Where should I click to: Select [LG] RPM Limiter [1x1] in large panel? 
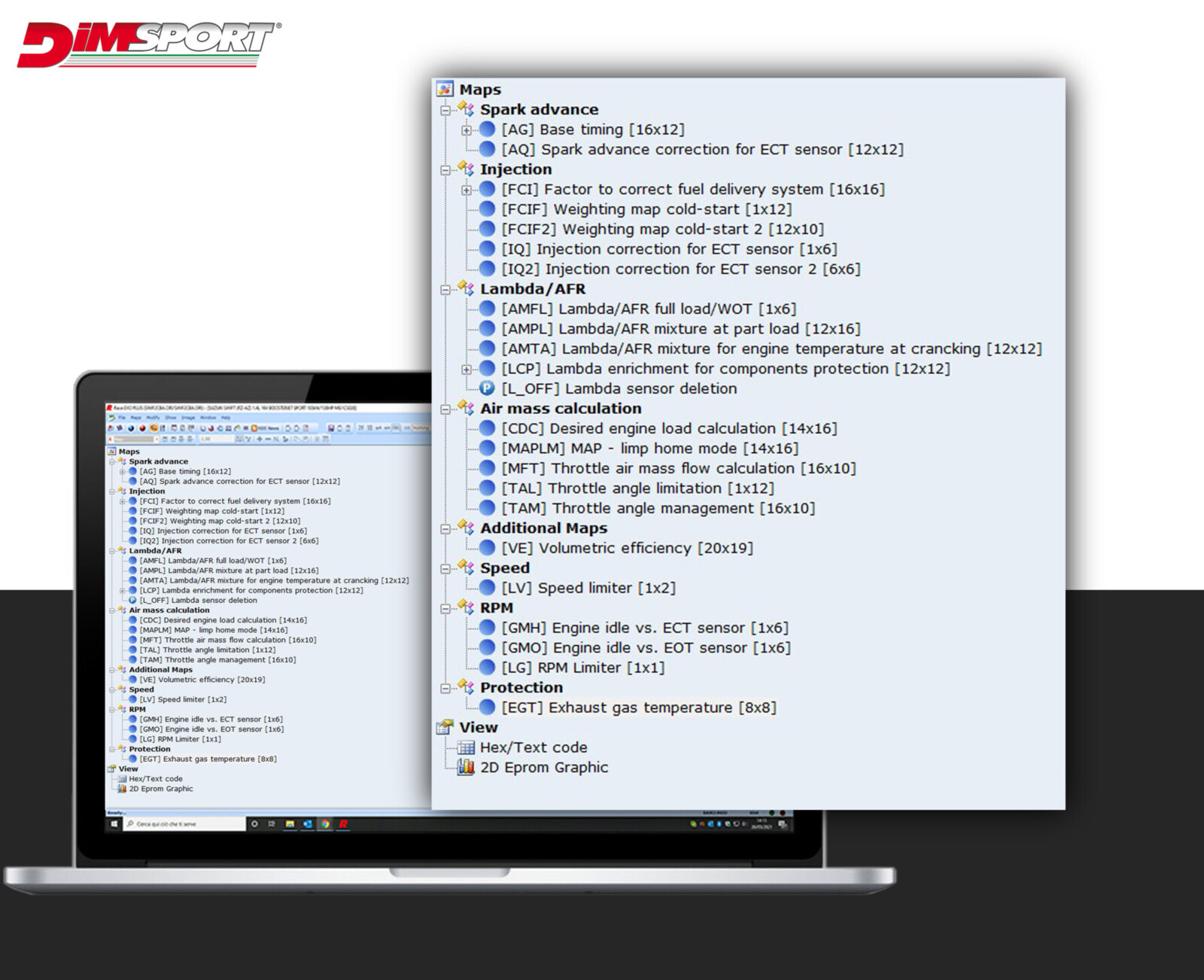coord(582,668)
